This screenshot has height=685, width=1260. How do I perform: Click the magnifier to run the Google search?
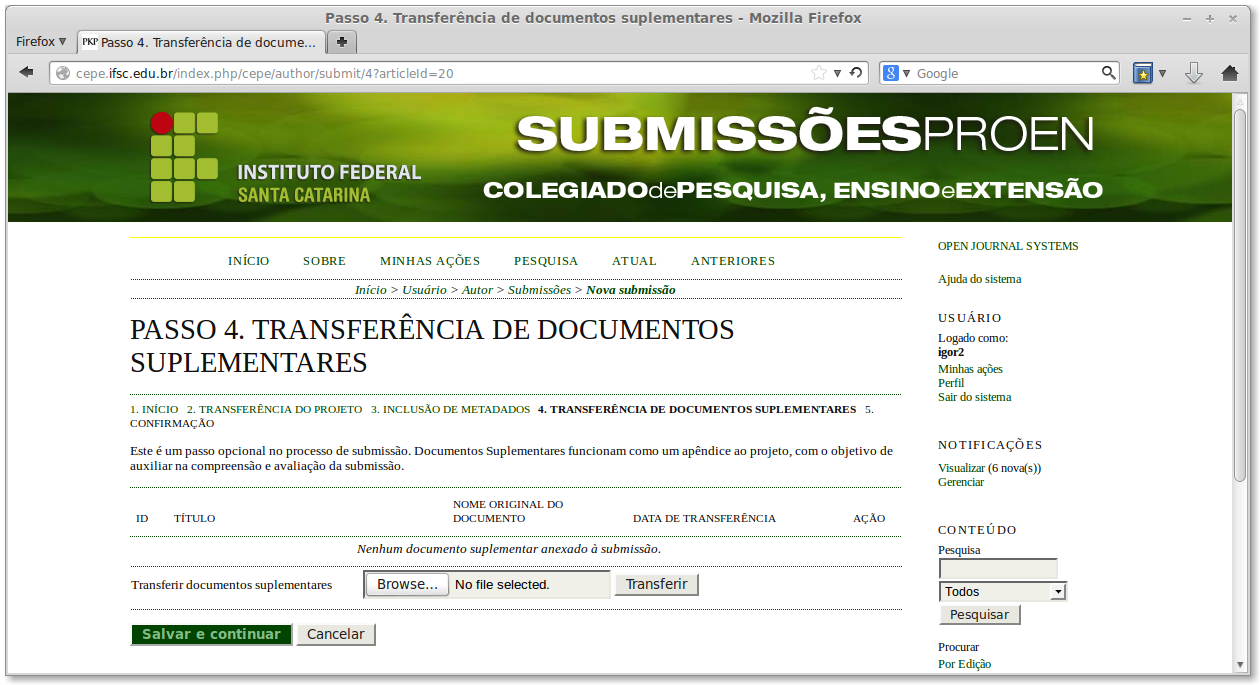1109,72
